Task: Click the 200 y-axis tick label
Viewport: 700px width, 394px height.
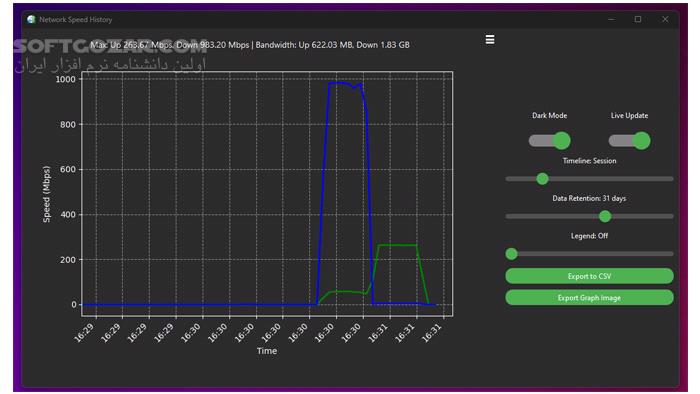Action: [x=68, y=260]
